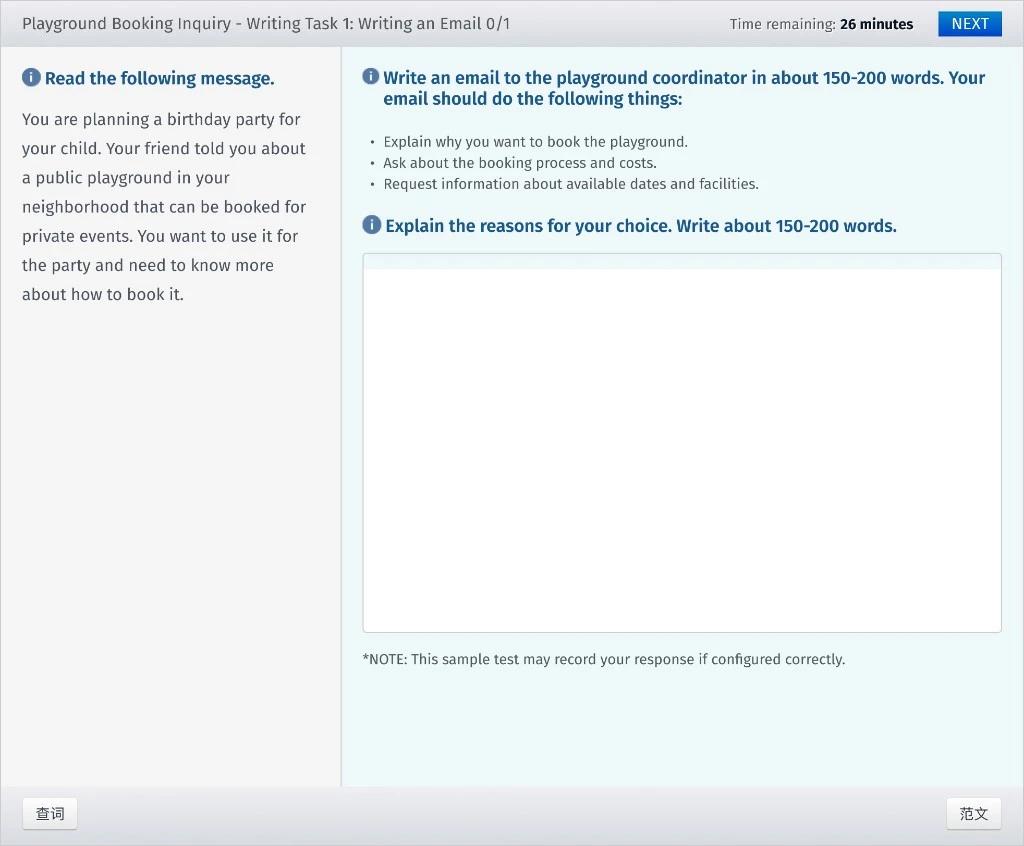This screenshot has width=1024, height=846.
Task: Click inside the email response text area
Action: point(681,450)
